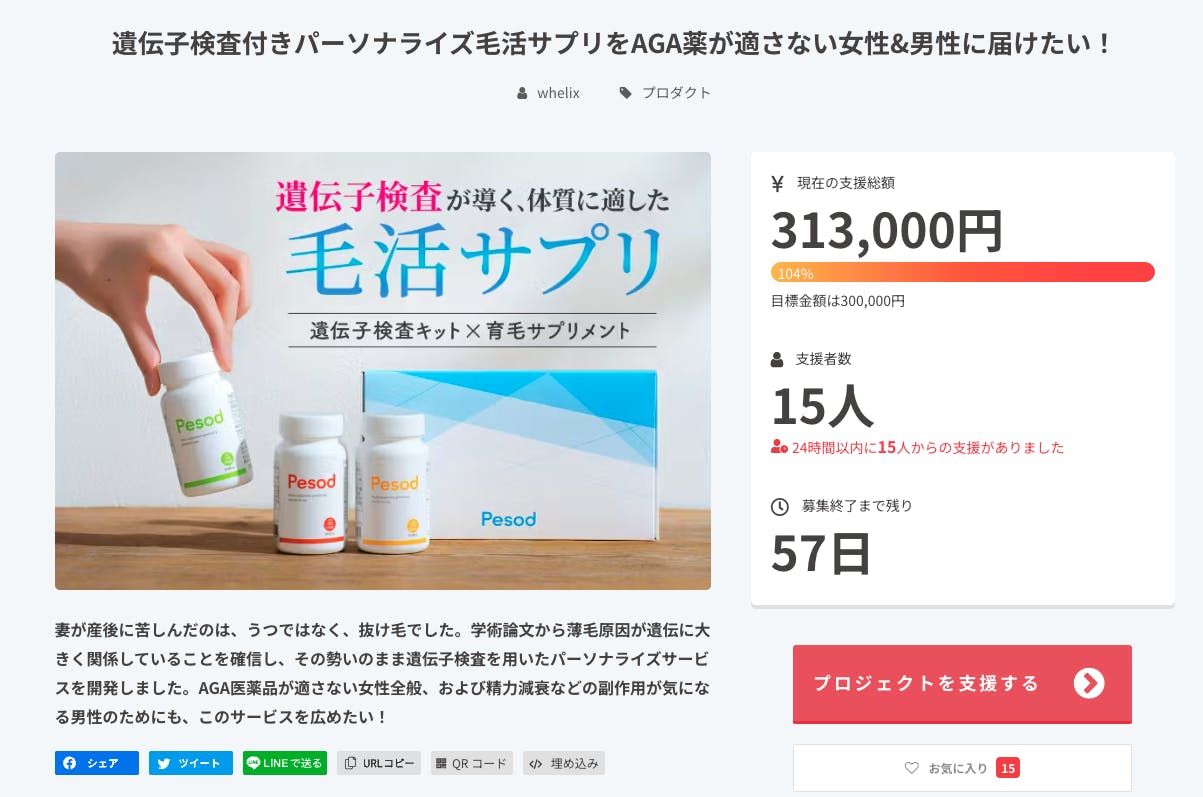Click the user icon beside whelix

point(522,93)
